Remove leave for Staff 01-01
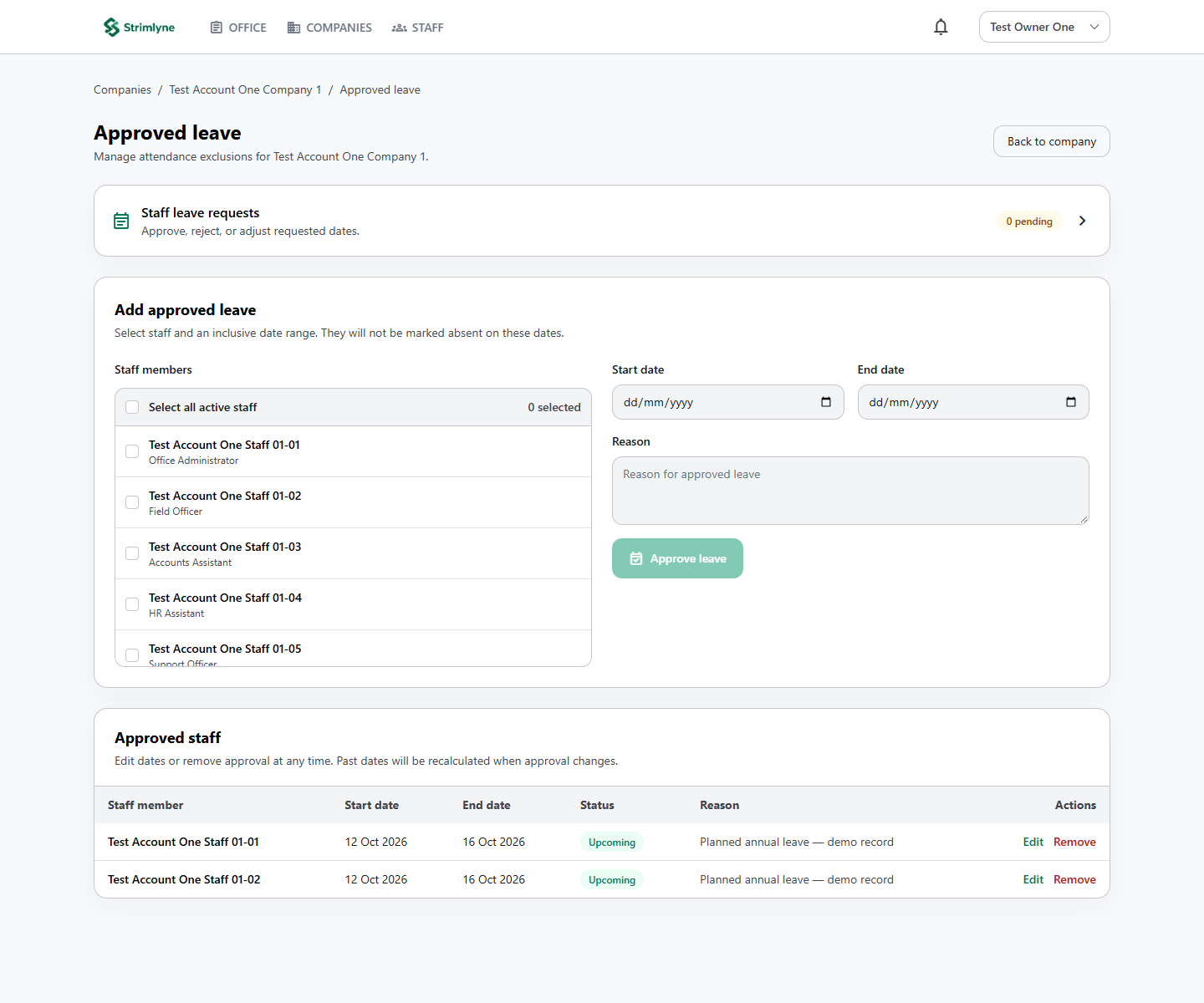1204x1003 pixels. tap(1074, 842)
